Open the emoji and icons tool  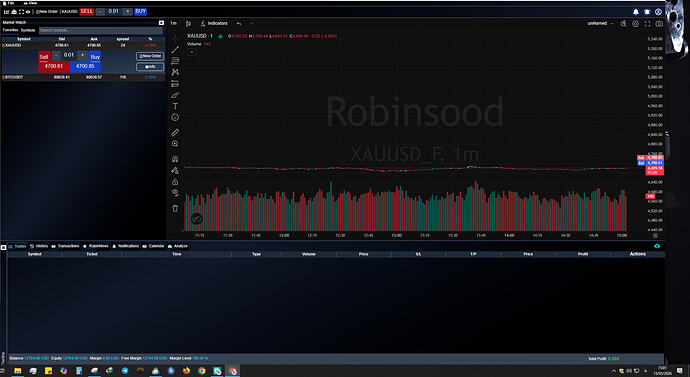[x=175, y=117]
